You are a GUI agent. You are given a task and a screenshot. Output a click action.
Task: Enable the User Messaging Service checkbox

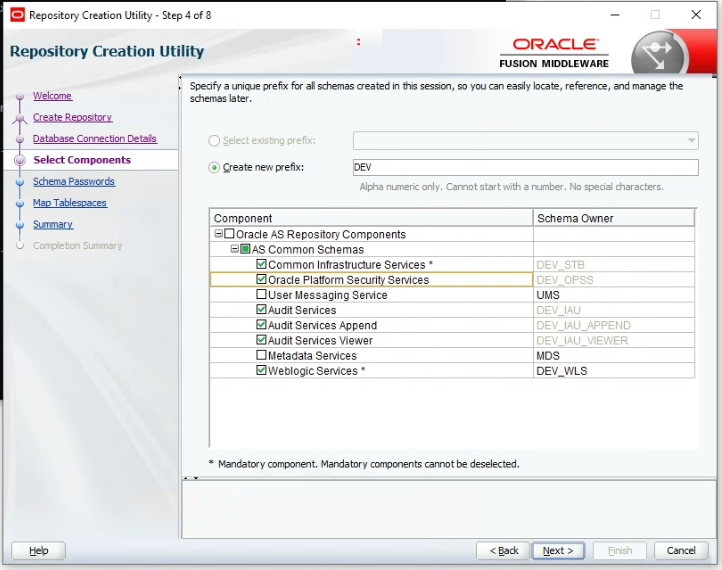click(261, 295)
